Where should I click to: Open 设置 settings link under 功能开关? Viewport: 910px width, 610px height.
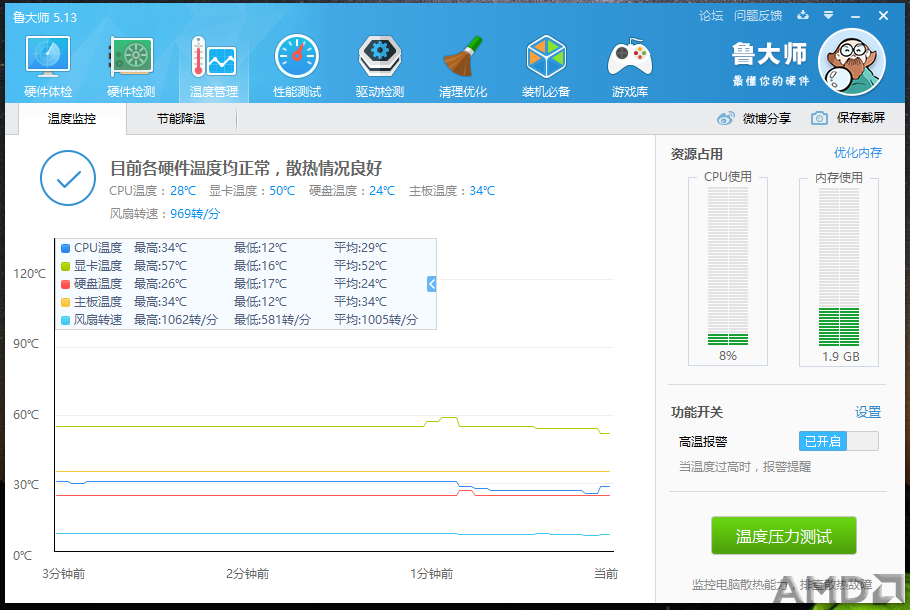(x=868, y=412)
